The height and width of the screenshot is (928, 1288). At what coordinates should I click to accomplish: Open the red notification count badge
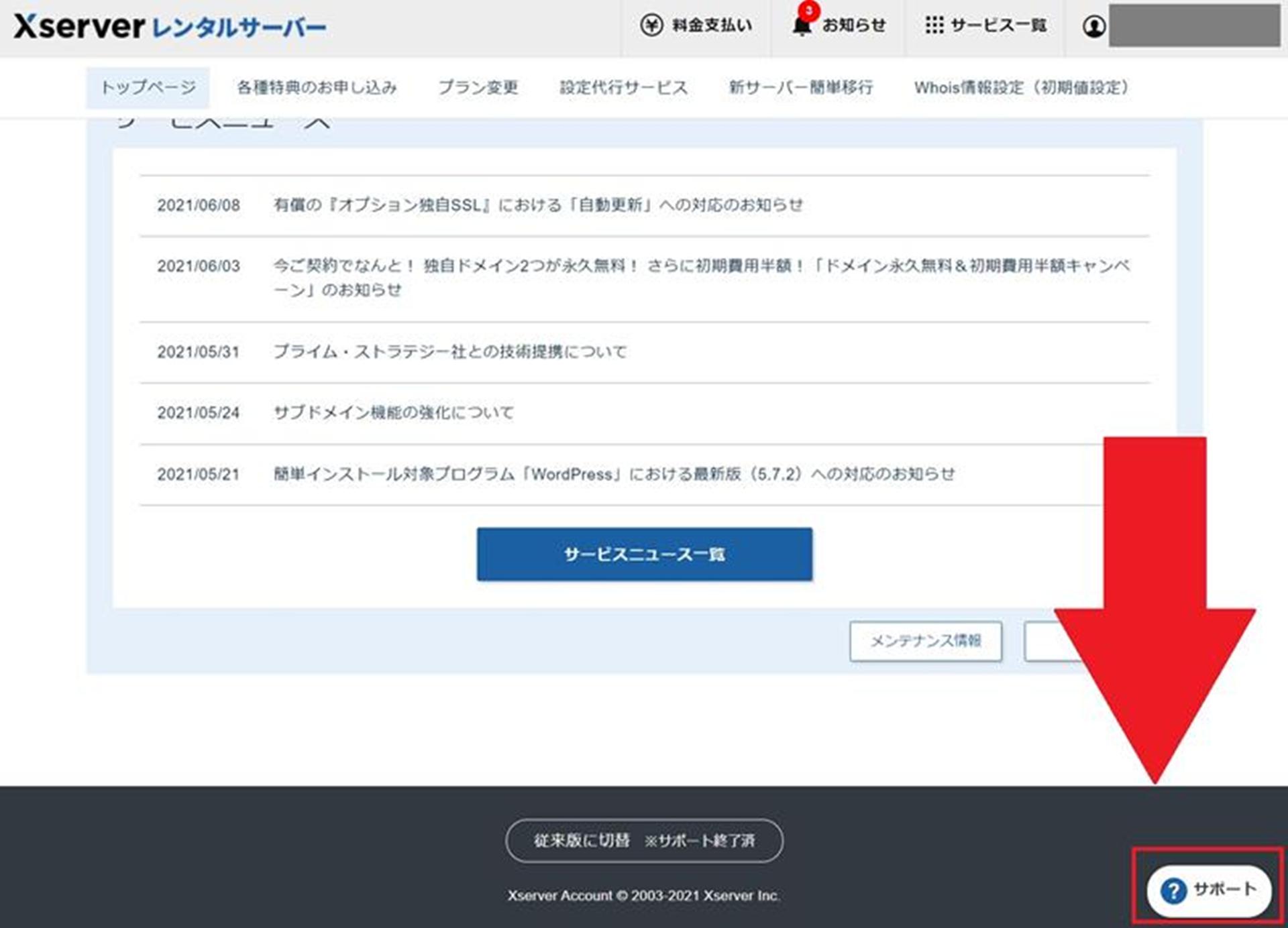(809, 11)
